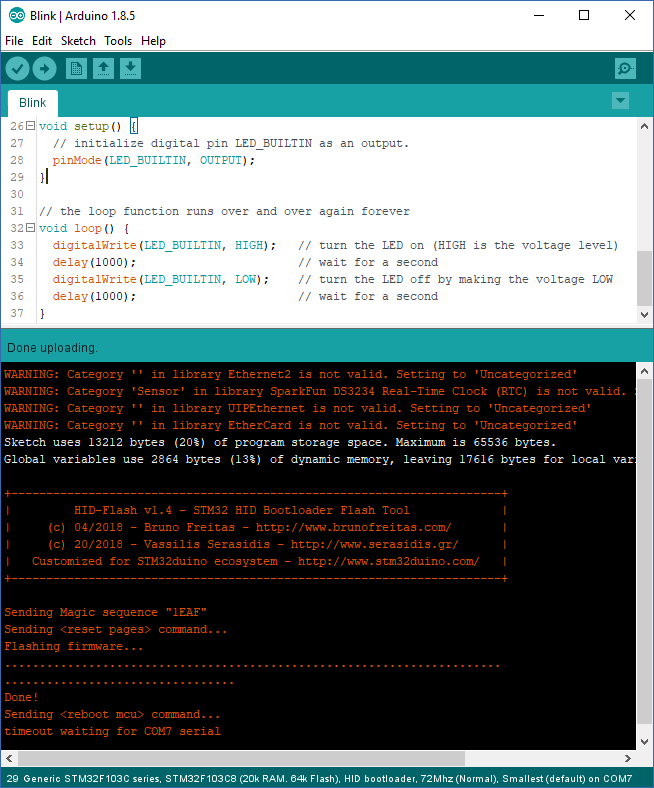
Task: Click 'delay(1000);' on line 36
Action: [x=94, y=297]
